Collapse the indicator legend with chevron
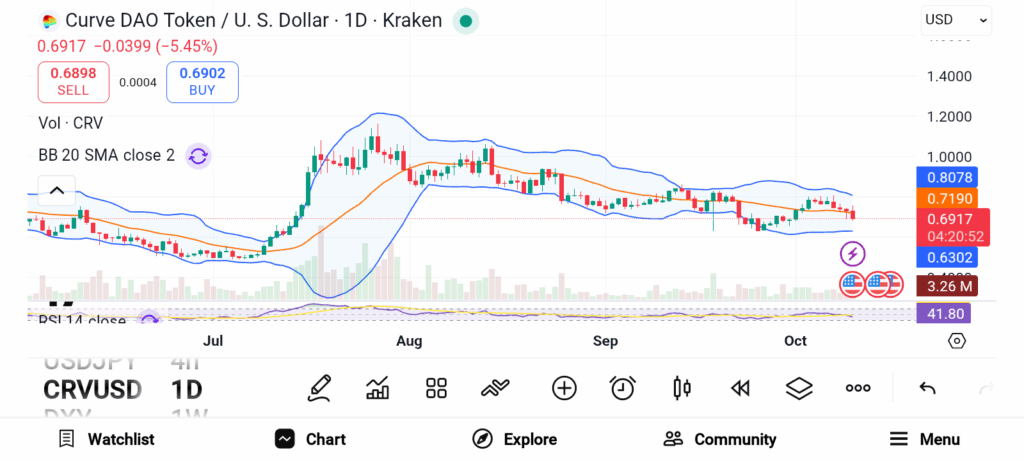 click(x=56, y=190)
